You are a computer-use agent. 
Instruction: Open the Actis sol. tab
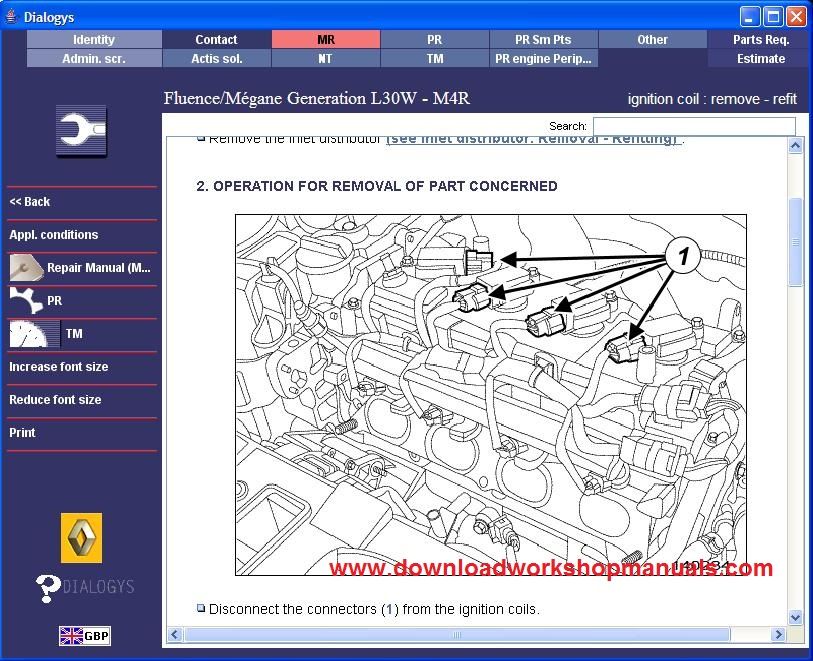(x=216, y=59)
